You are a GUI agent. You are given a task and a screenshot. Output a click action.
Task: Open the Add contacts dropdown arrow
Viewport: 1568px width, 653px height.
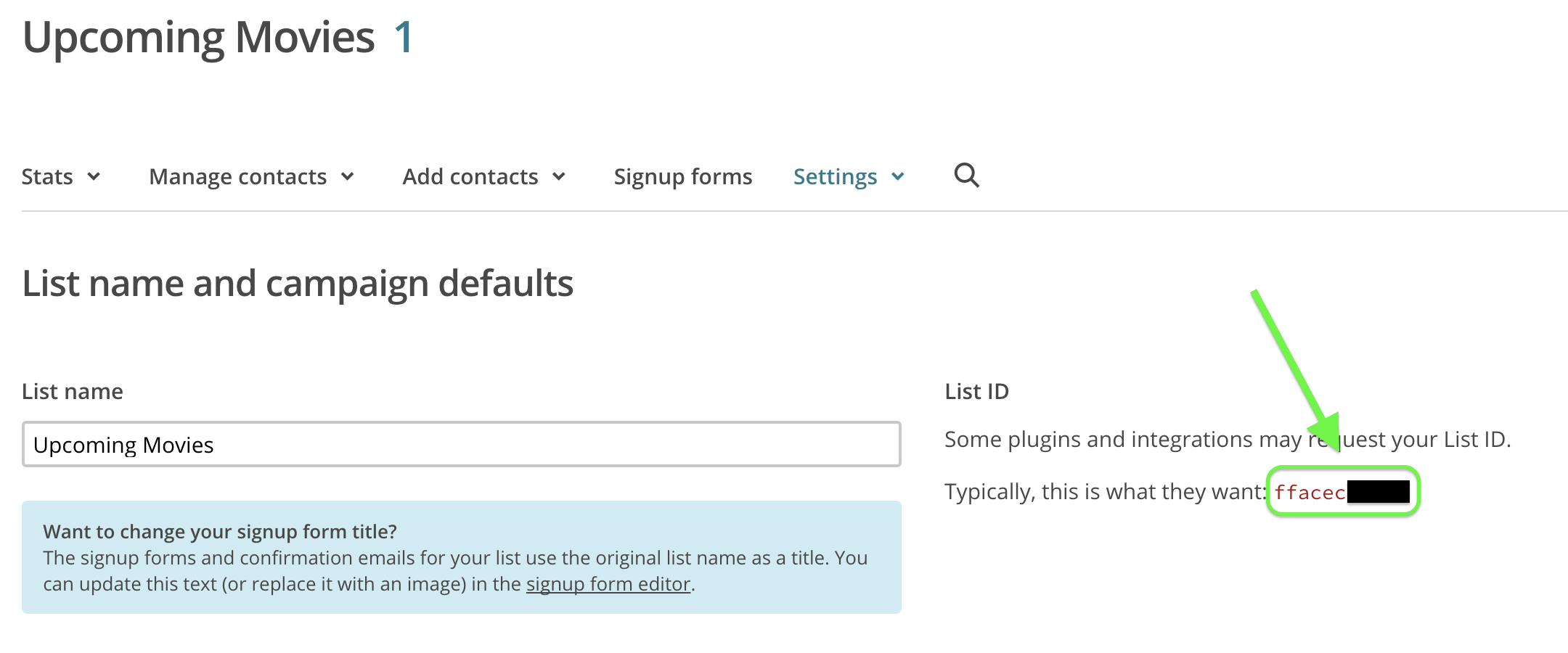(559, 176)
